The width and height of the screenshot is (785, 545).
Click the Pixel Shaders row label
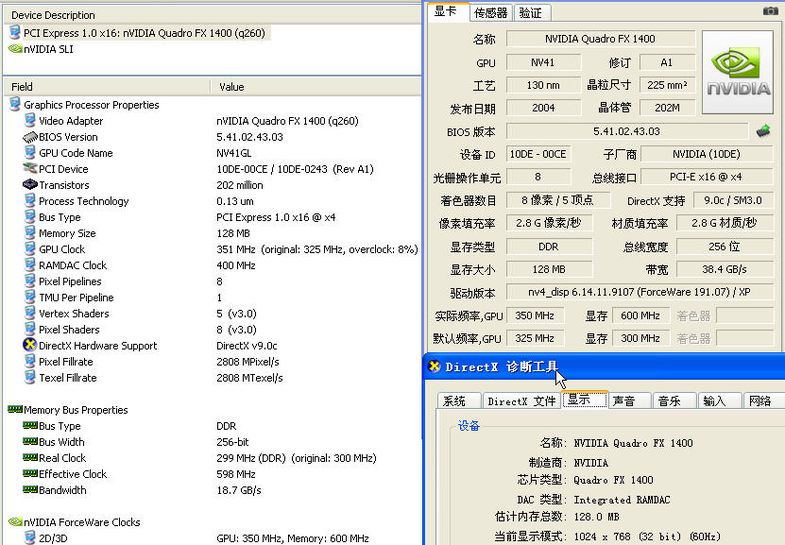point(69,330)
